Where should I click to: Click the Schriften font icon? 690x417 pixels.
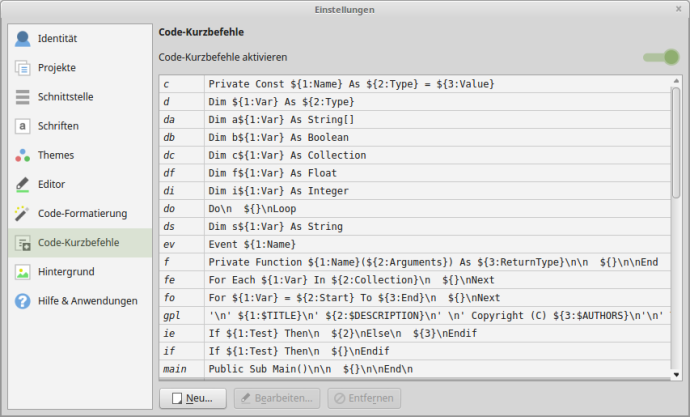pyautogui.click(x=22, y=126)
